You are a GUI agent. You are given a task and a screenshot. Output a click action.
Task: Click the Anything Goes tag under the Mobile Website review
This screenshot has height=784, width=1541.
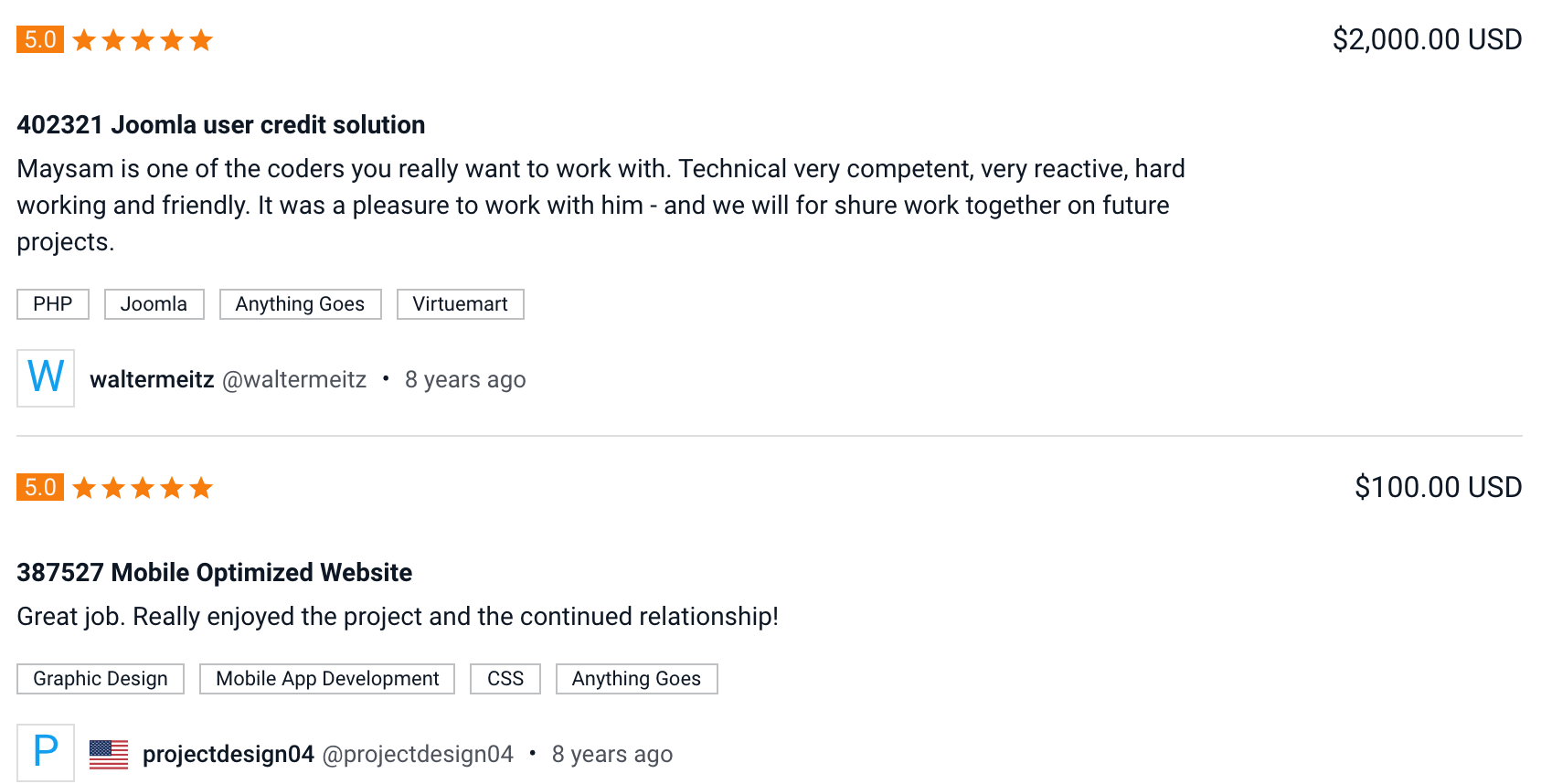click(x=637, y=679)
